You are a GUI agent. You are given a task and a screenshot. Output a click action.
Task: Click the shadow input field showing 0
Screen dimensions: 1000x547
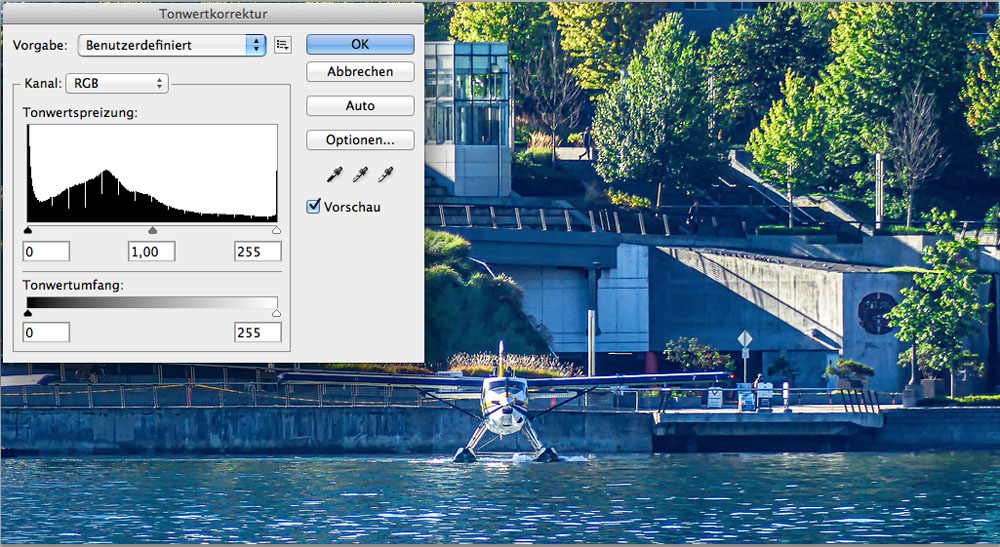point(46,251)
